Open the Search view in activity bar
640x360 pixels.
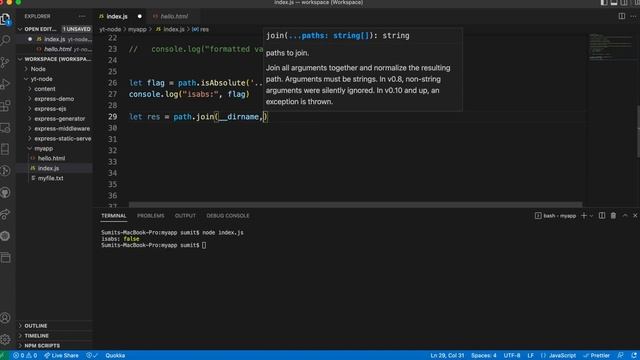tap(6, 40)
